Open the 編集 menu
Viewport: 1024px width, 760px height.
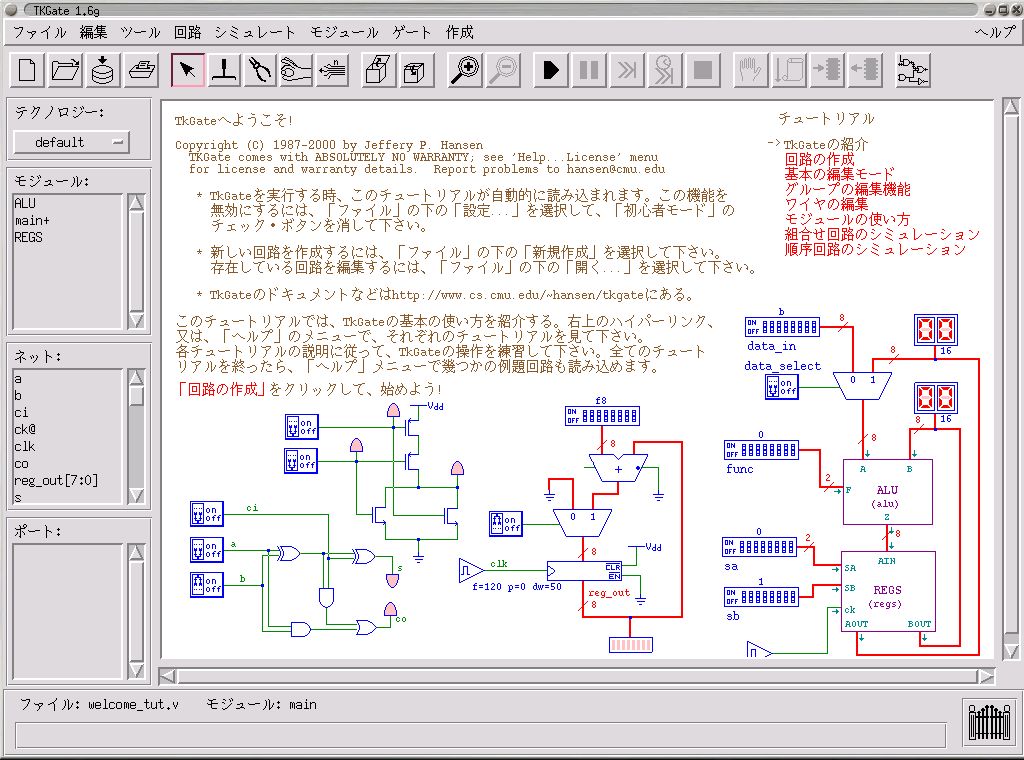tap(93, 32)
